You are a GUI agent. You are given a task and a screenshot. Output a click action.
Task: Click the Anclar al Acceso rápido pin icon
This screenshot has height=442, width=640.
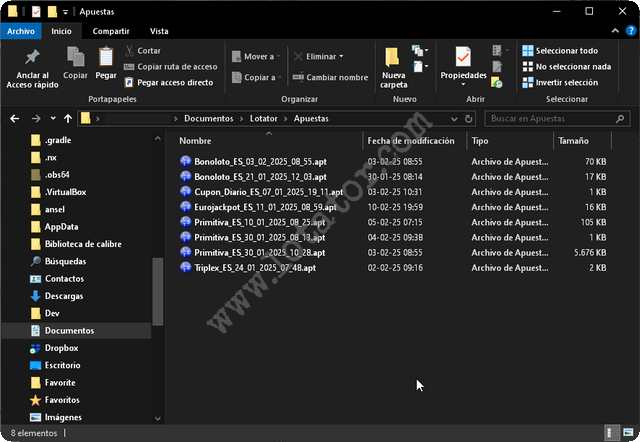32,60
